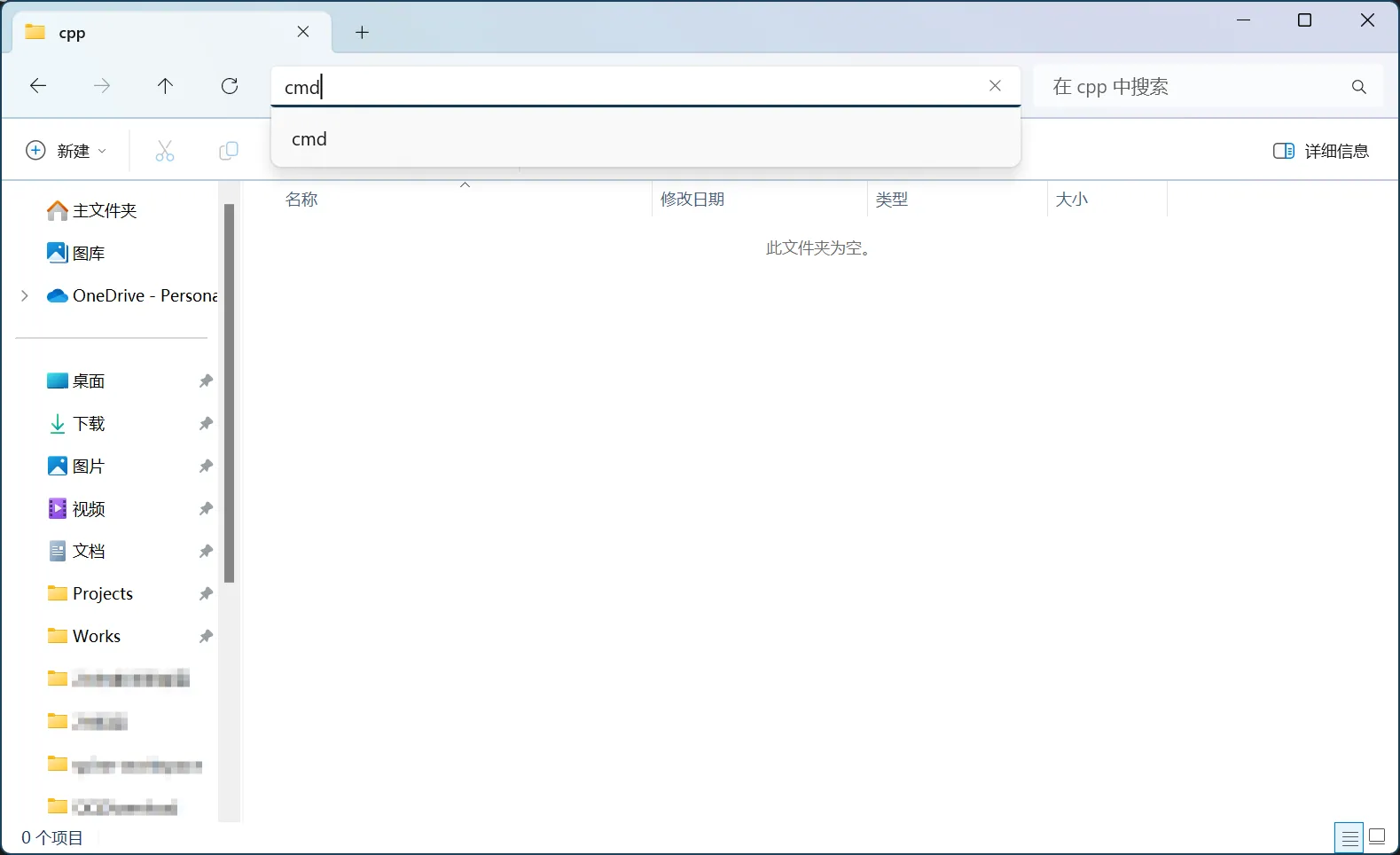Sort files by 修改日期 column
Image resolution: width=1400 pixels, height=855 pixels.
pyautogui.click(x=692, y=200)
